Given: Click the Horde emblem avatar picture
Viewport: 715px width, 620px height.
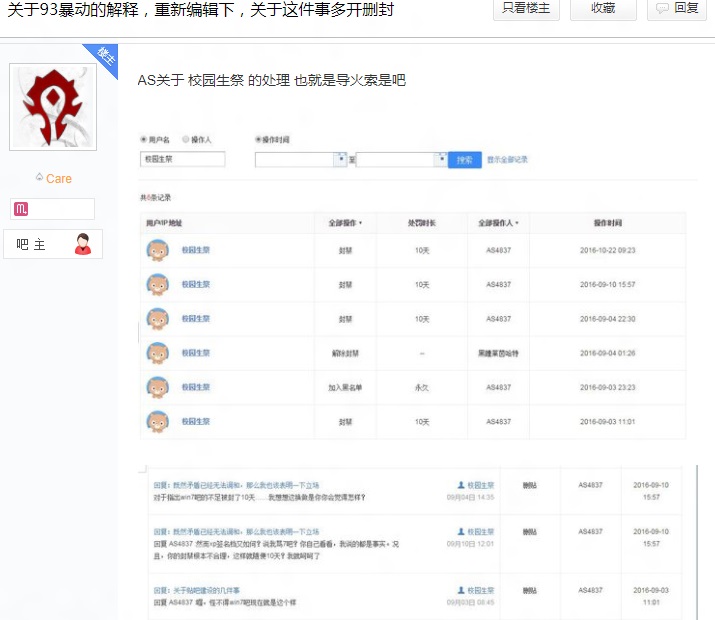Looking at the screenshot, I should [53, 107].
